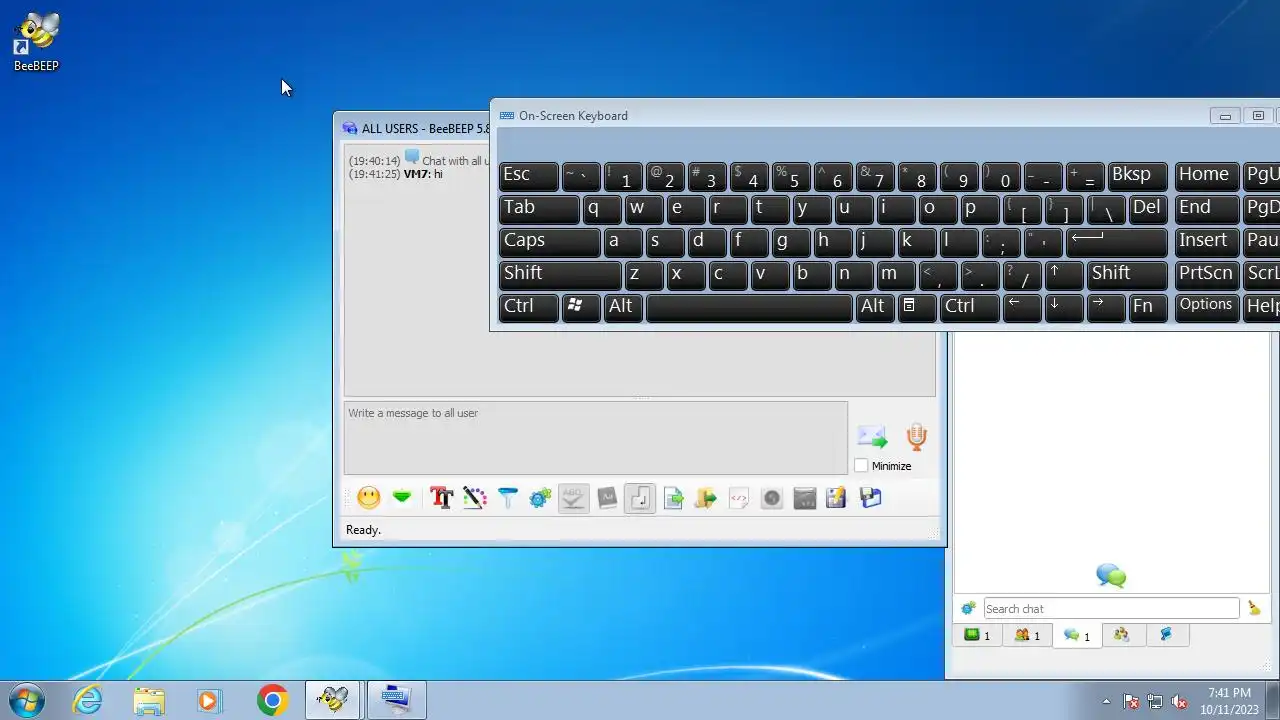Click the send file document icon
1280x720 pixels.
click(x=673, y=497)
